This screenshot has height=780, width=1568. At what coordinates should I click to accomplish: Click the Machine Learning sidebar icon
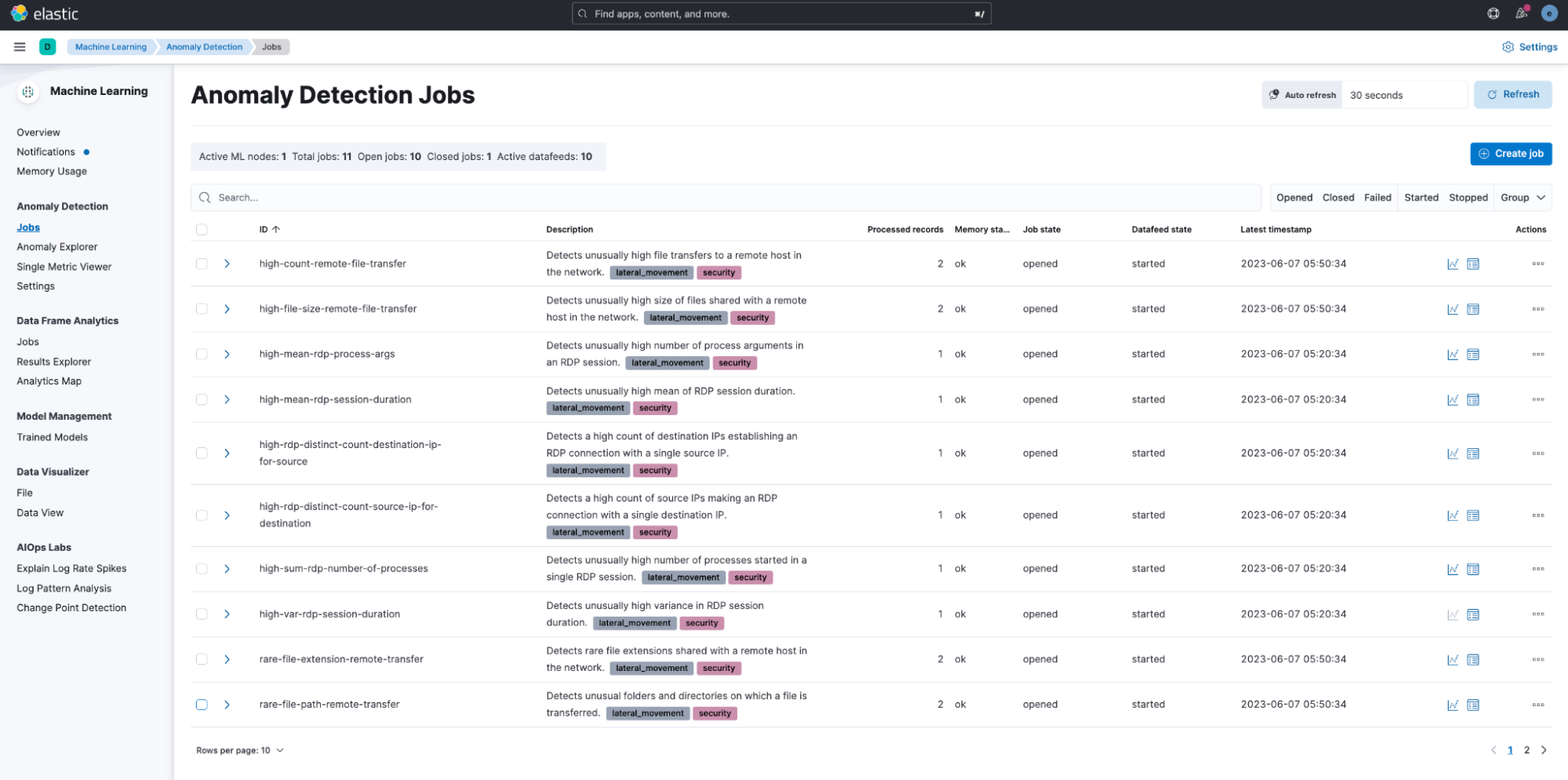28,92
